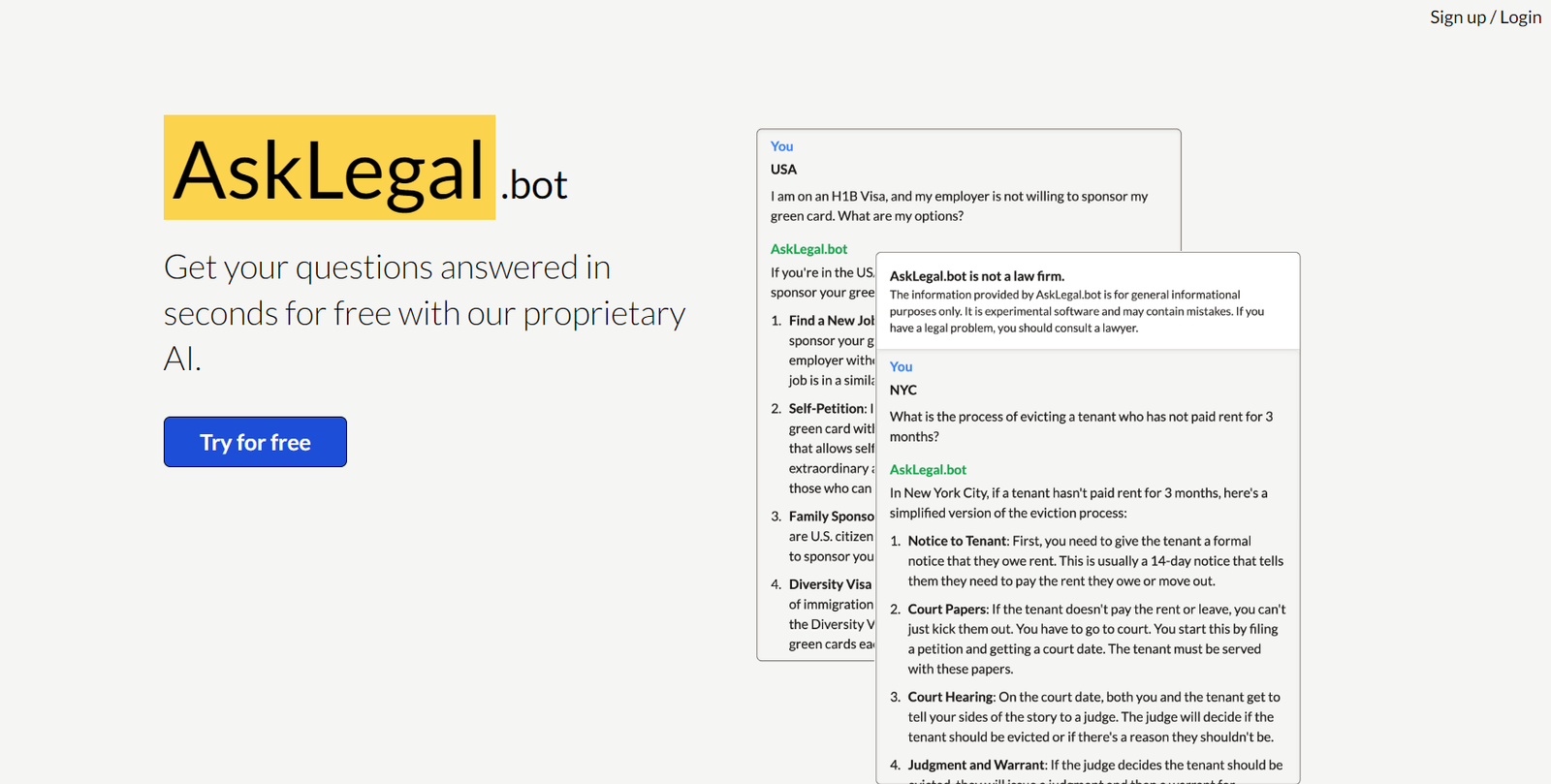Click the disclaimer paragraph about consulting a lawyer
The width and height of the screenshot is (1551, 784).
(x=1076, y=311)
